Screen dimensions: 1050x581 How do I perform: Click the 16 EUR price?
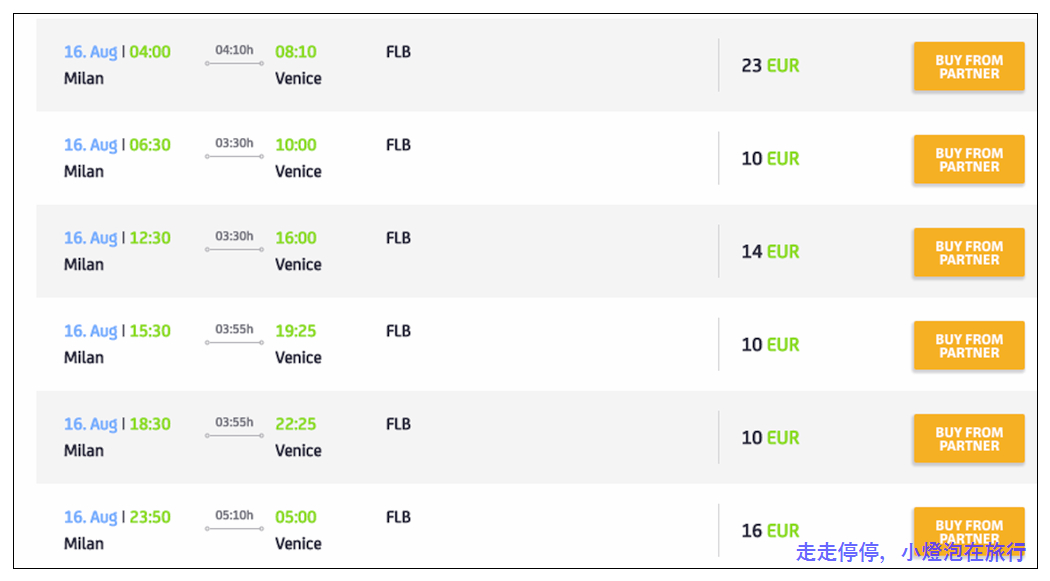[x=770, y=531]
